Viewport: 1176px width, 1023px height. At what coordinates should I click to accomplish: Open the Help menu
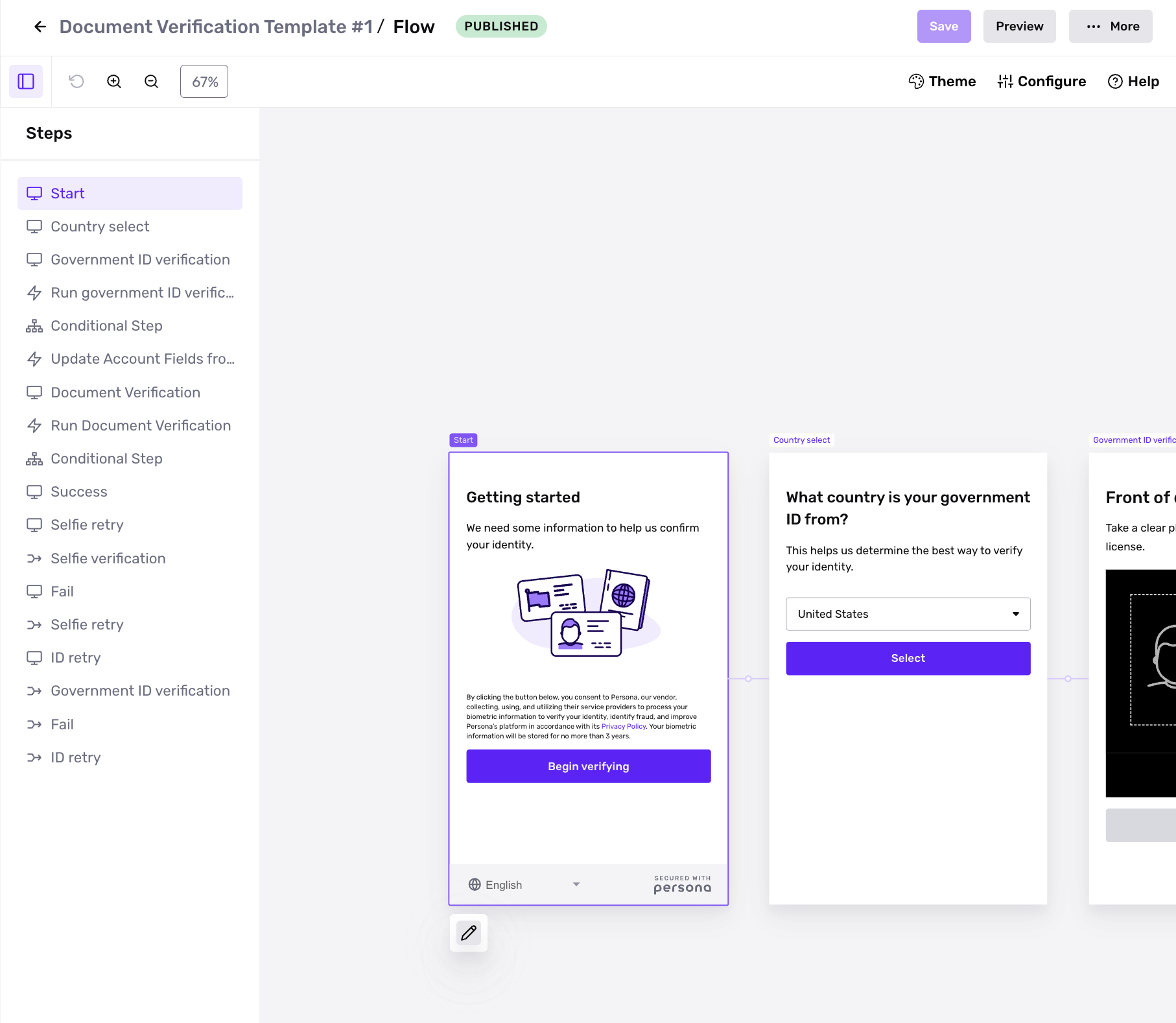coord(1133,81)
